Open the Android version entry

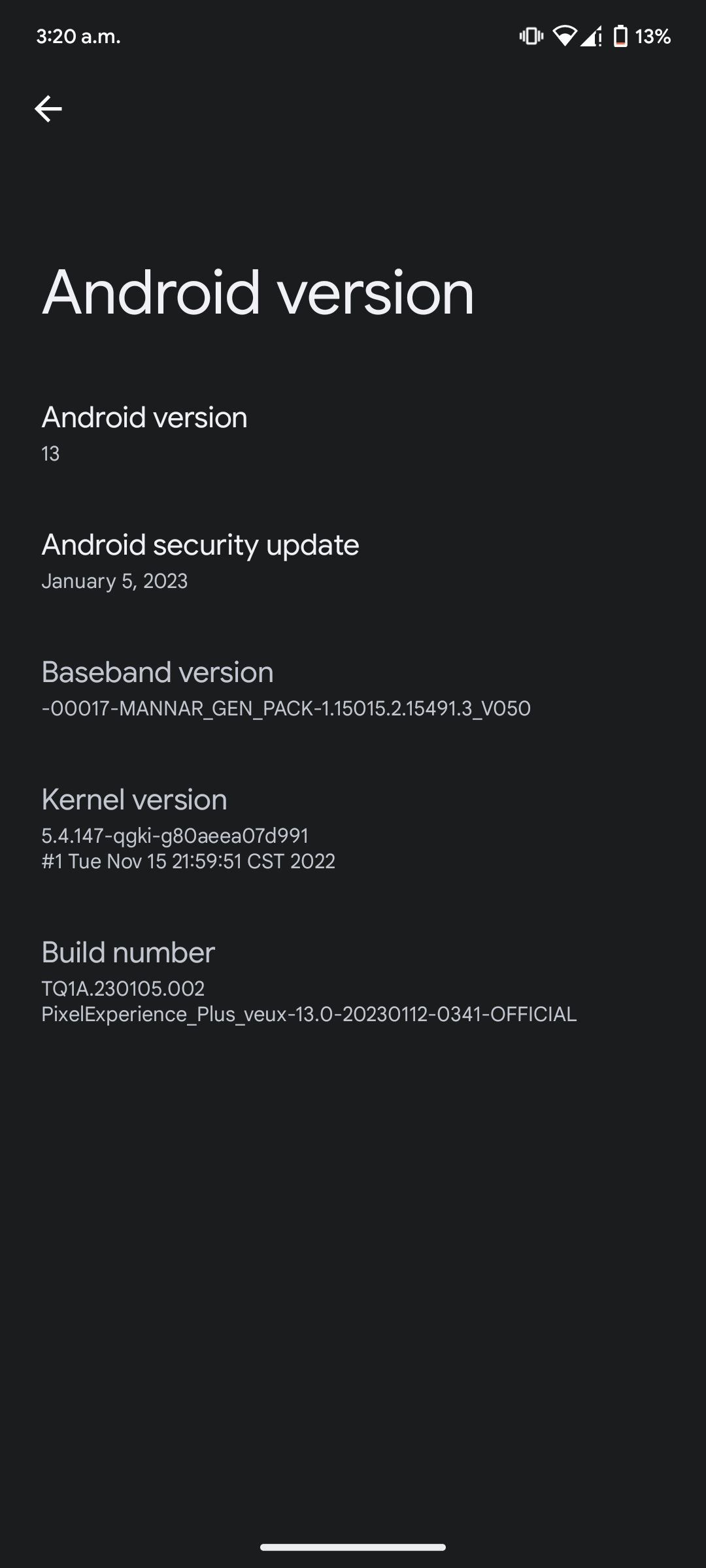(x=353, y=433)
